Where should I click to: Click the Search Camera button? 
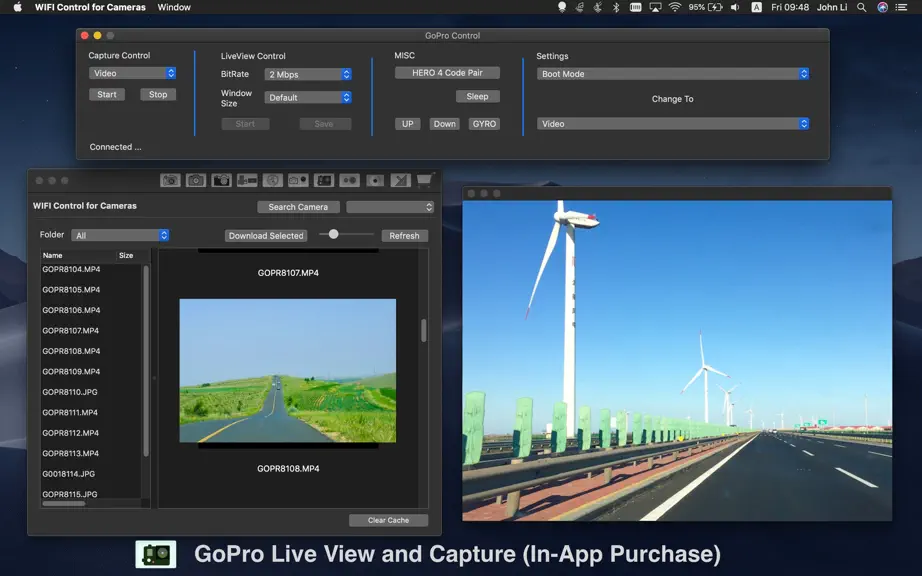click(298, 207)
